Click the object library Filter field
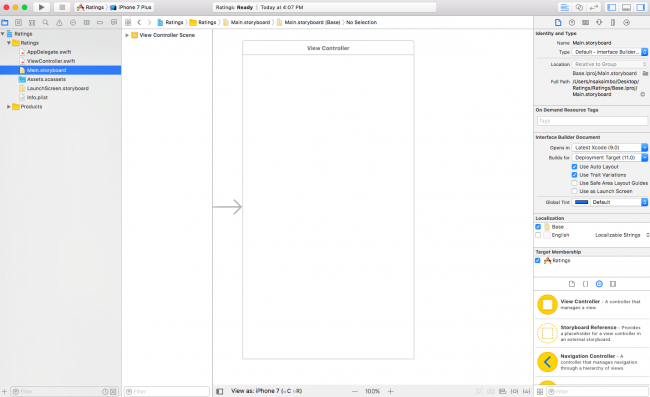The width and height of the screenshot is (650, 397). (597, 392)
